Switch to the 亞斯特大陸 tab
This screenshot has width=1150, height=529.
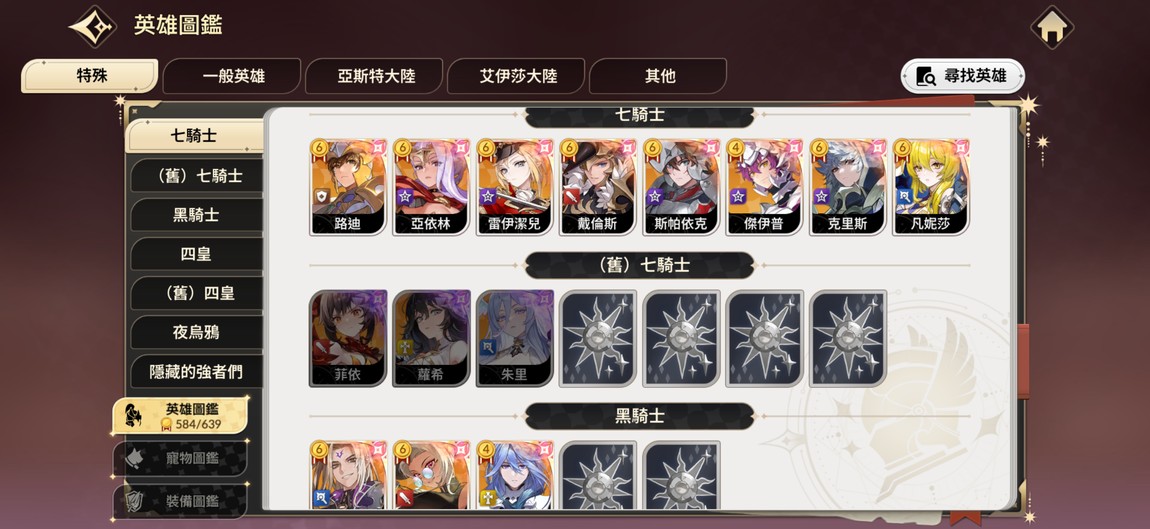click(375, 76)
